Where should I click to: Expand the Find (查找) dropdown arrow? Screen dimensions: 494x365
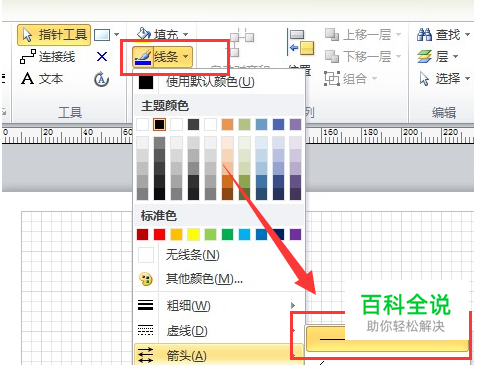point(467,34)
